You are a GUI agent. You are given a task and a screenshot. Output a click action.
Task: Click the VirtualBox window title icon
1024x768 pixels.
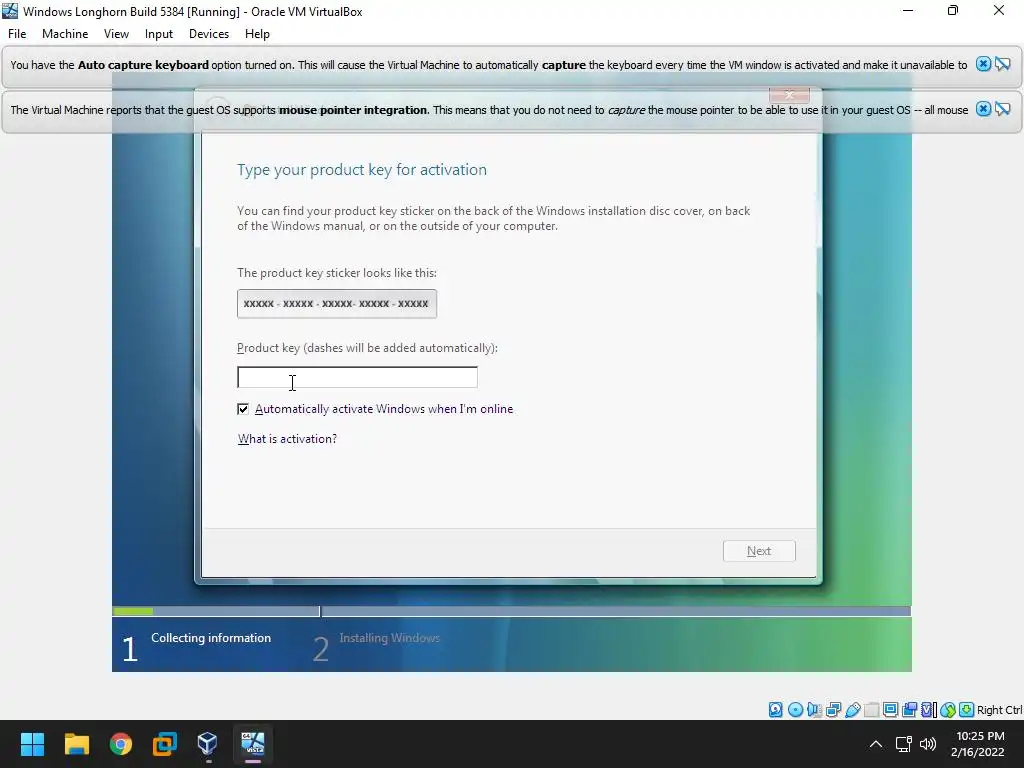pyautogui.click(x=10, y=11)
